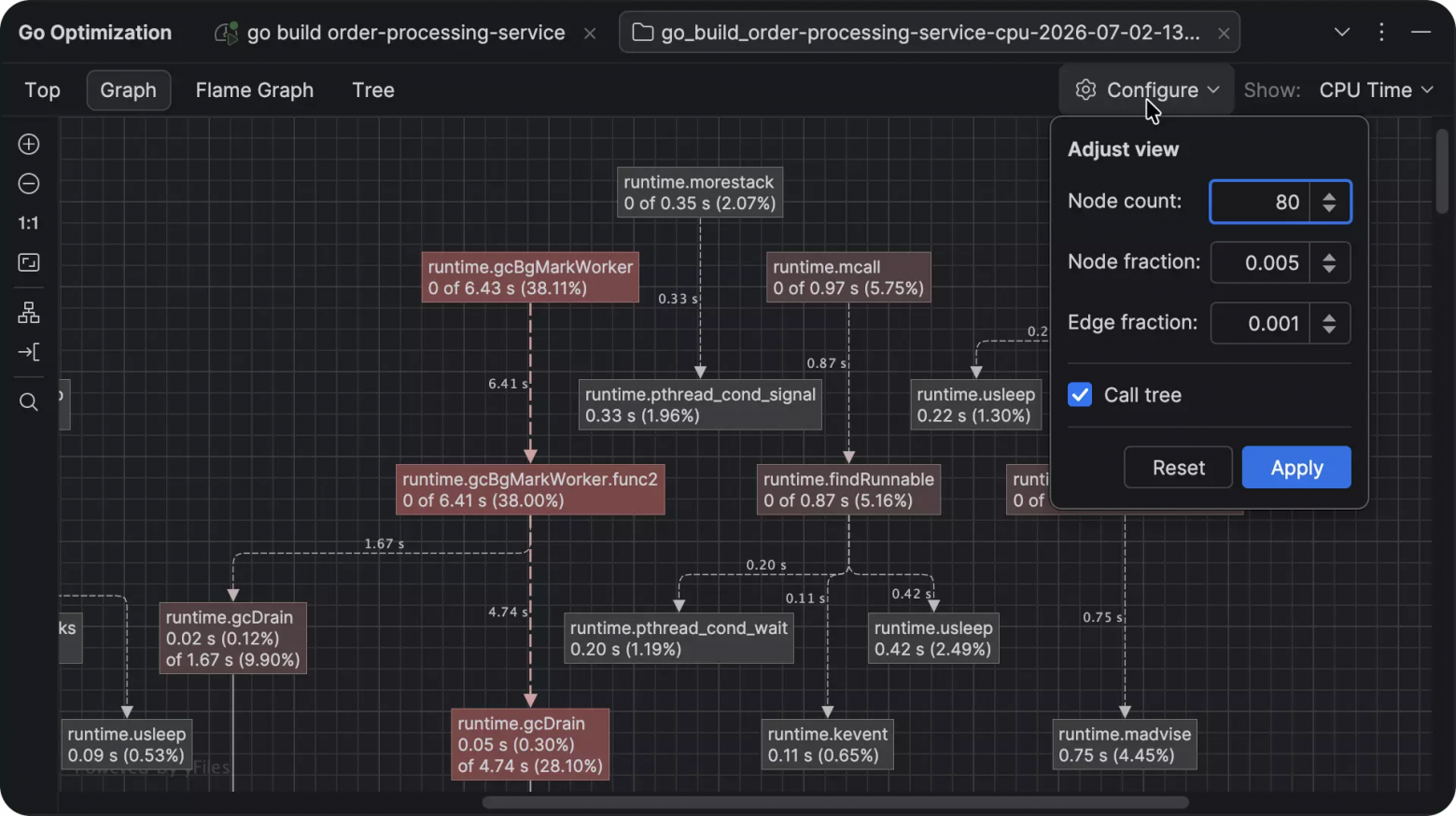Increase the Node count stepper
Image resolution: width=1456 pixels, height=816 pixels.
coord(1329,195)
